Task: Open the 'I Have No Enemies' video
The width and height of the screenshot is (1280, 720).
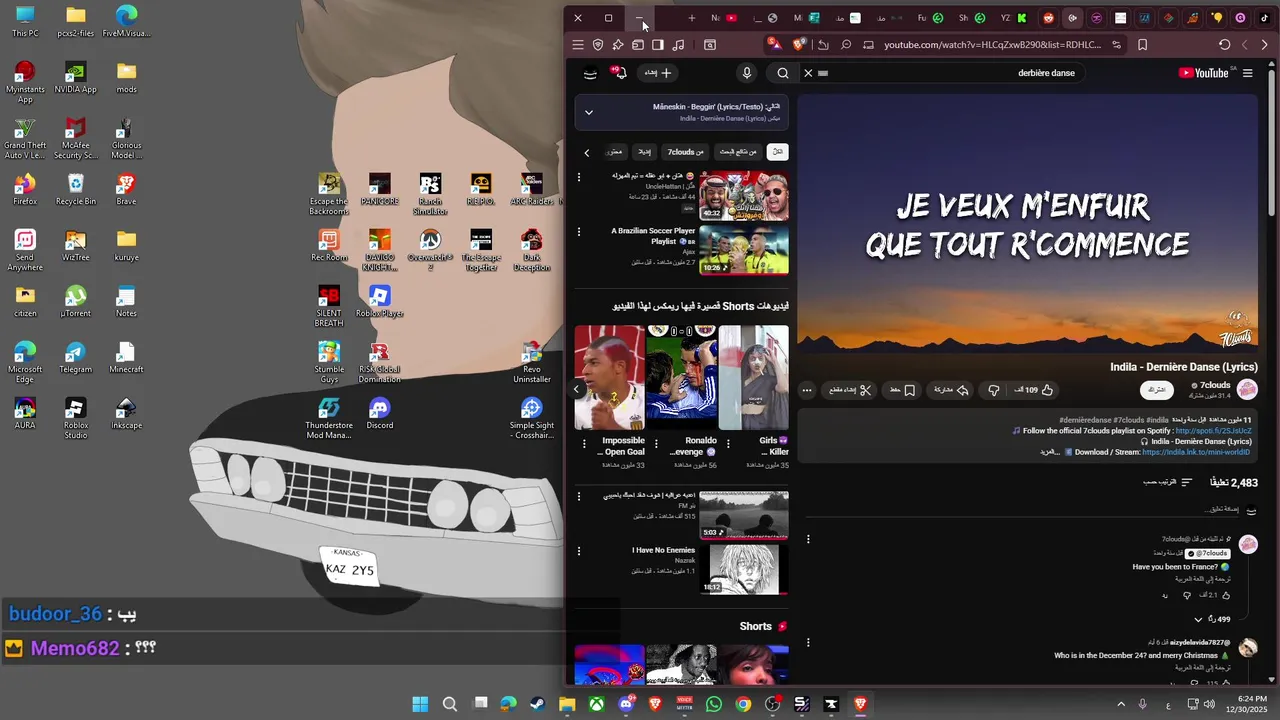Action: click(x=743, y=569)
